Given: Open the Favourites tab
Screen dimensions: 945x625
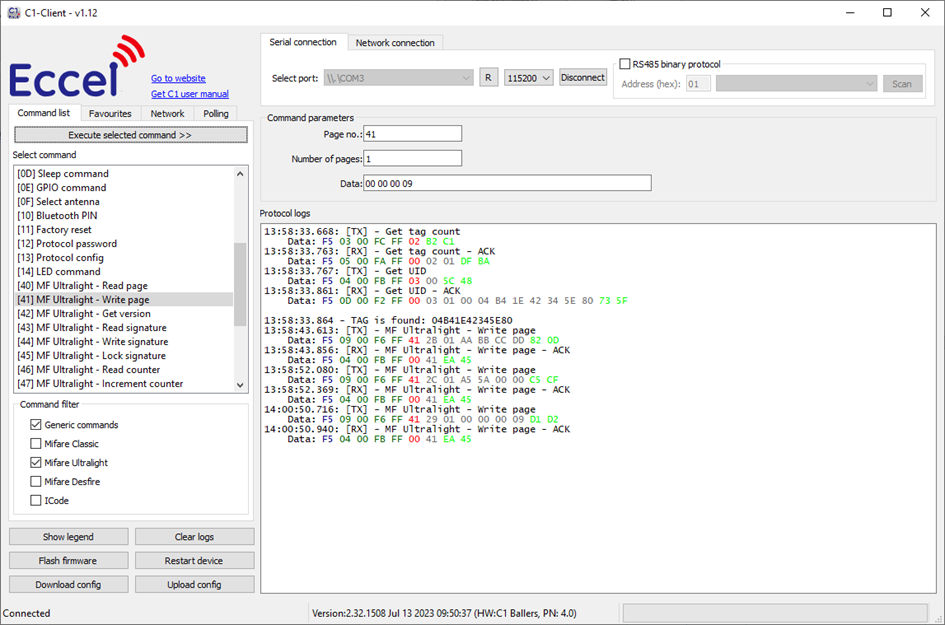Looking at the screenshot, I should click(x=110, y=114).
